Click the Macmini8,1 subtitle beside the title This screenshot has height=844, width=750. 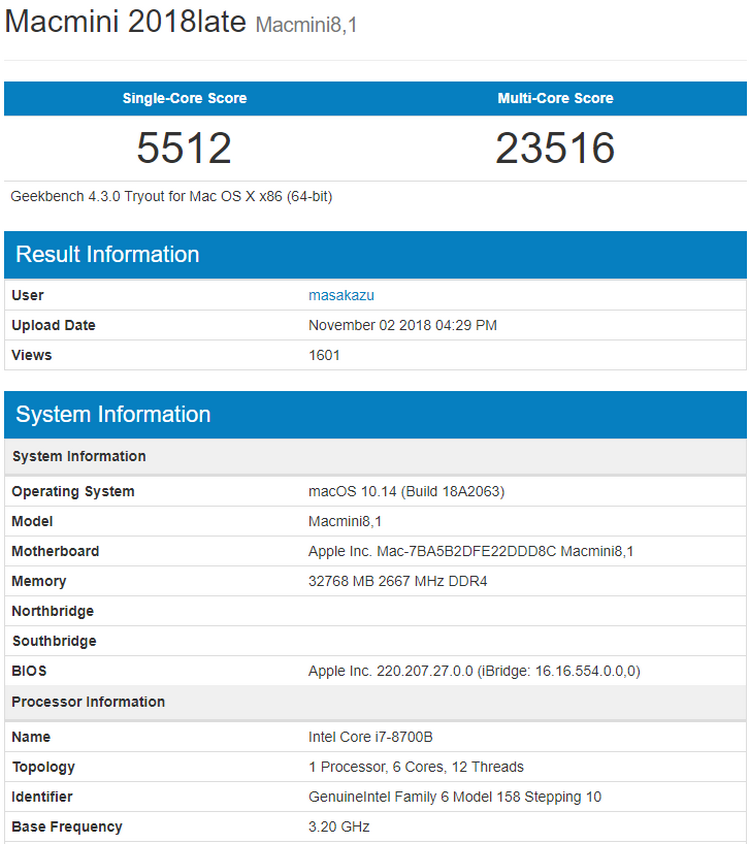(x=306, y=25)
